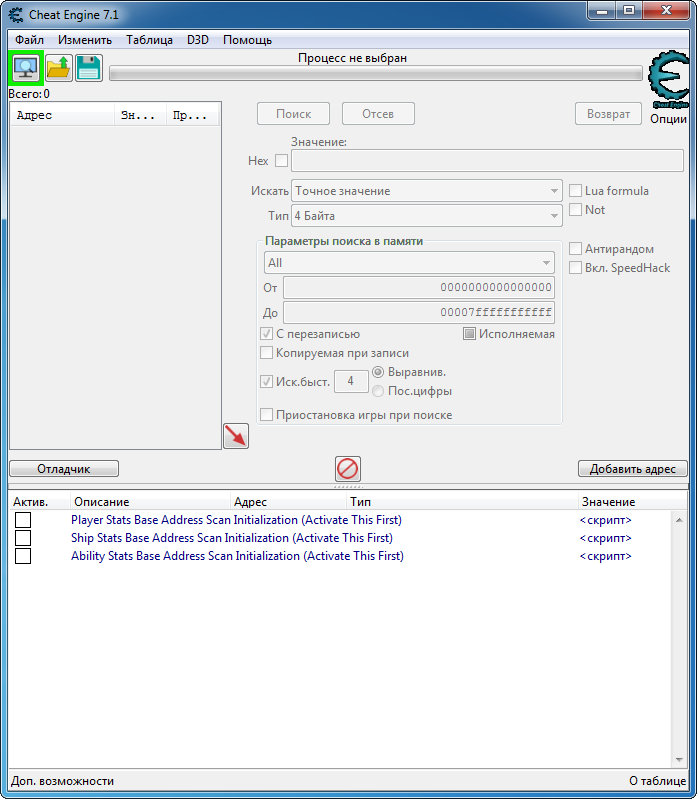This screenshot has width=697, height=799.
Task: Toggle the С перезаписью checkbox
Action: pyautogui.click(x=266, y=334)
